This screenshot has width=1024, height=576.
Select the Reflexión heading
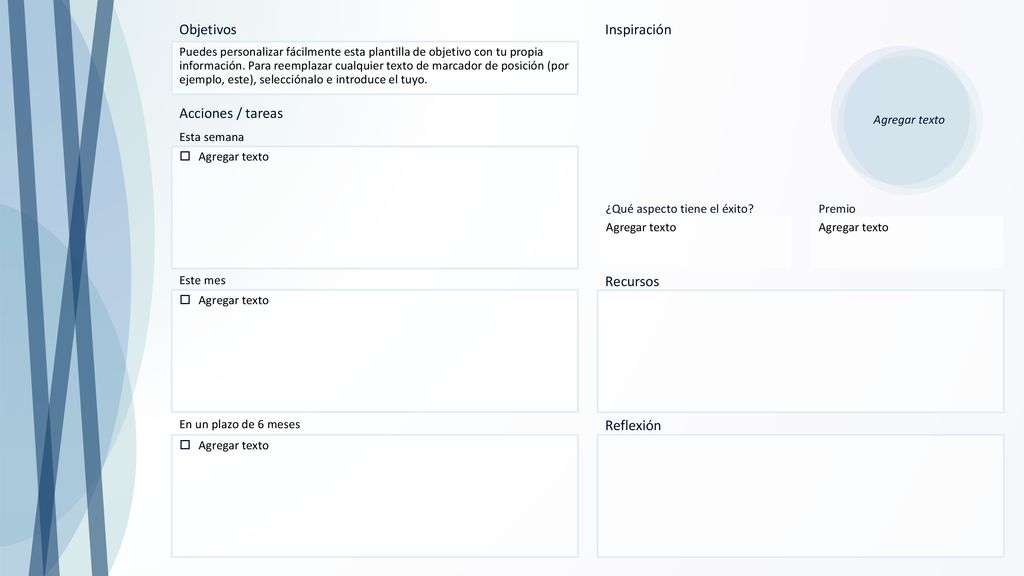click(x=633, y=426)
